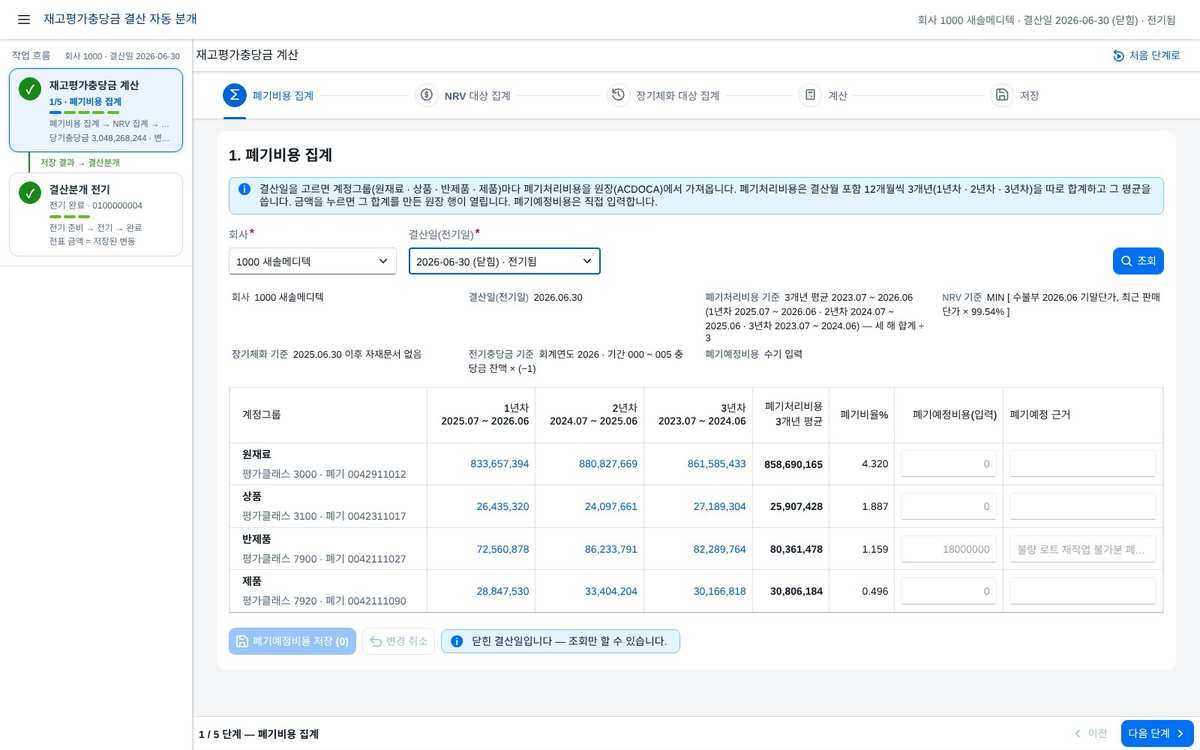This screenshot has height=750, width=1200.
Task: Click the 이전 button
Action: click(1089, 733)
